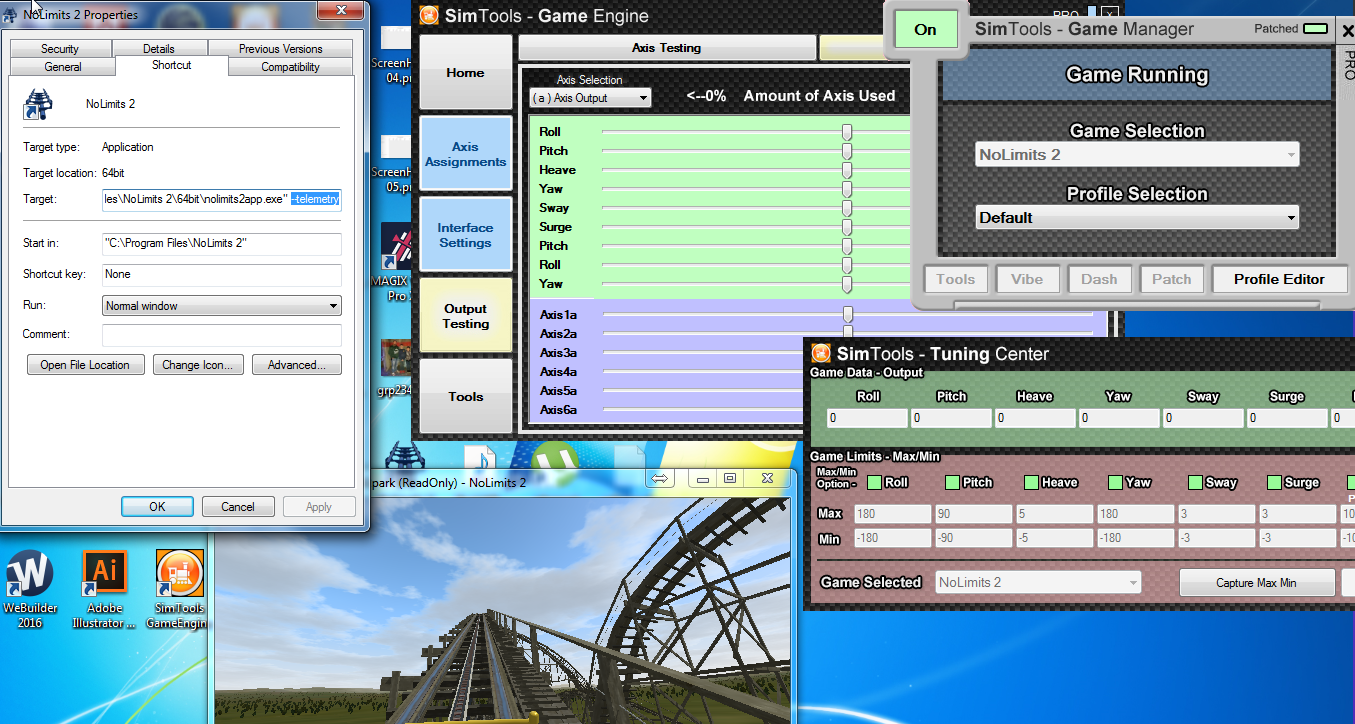Toggle Yaw max/min option checkbox
The width and height of the screenshot is (1355, 724).
coord(1116,482)
